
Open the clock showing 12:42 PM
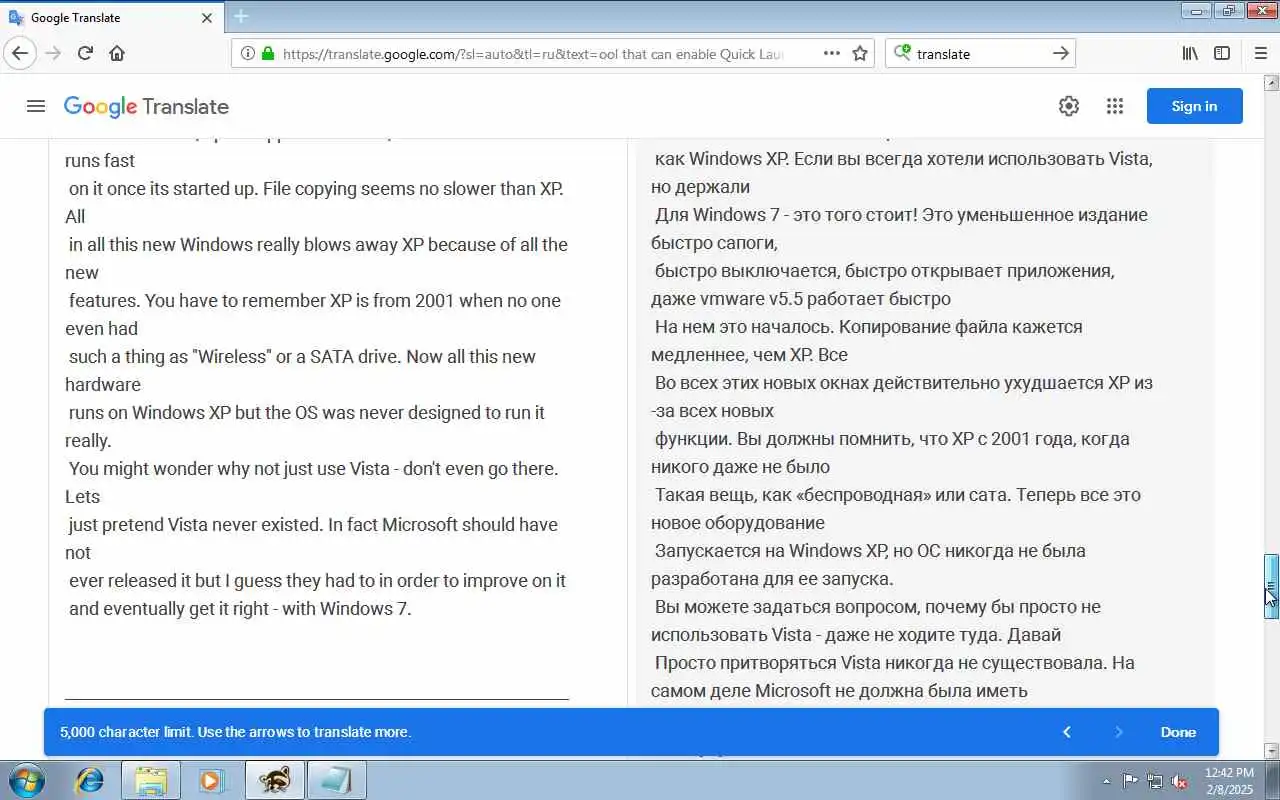[x=1229, y=781]
